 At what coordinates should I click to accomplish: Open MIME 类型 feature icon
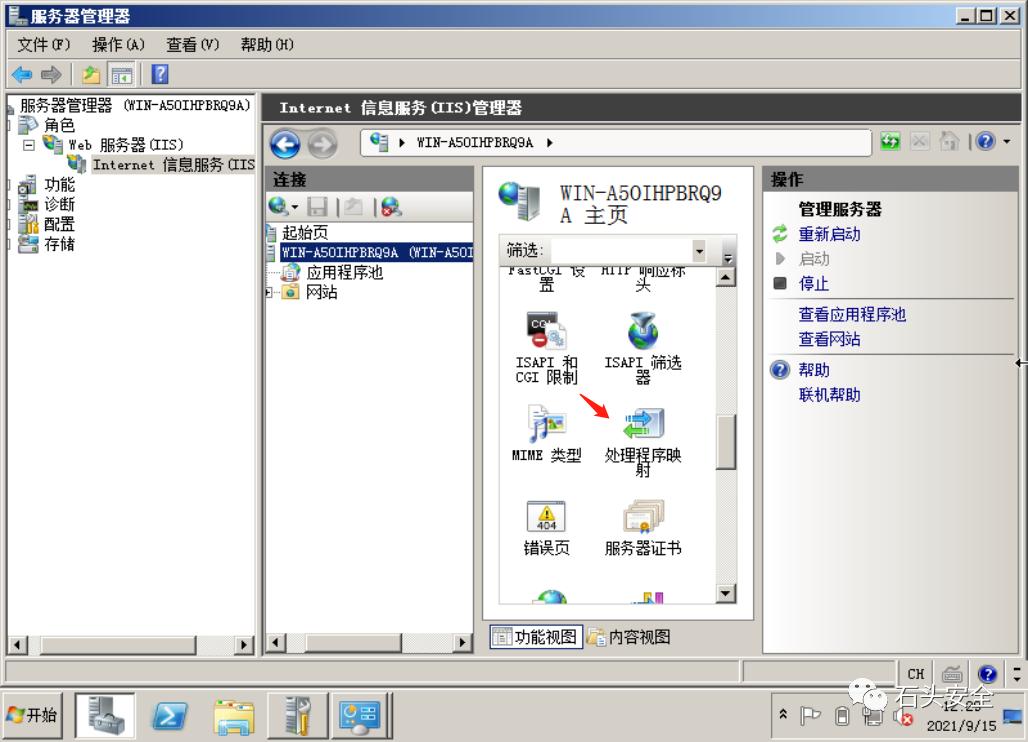point(546,434)
